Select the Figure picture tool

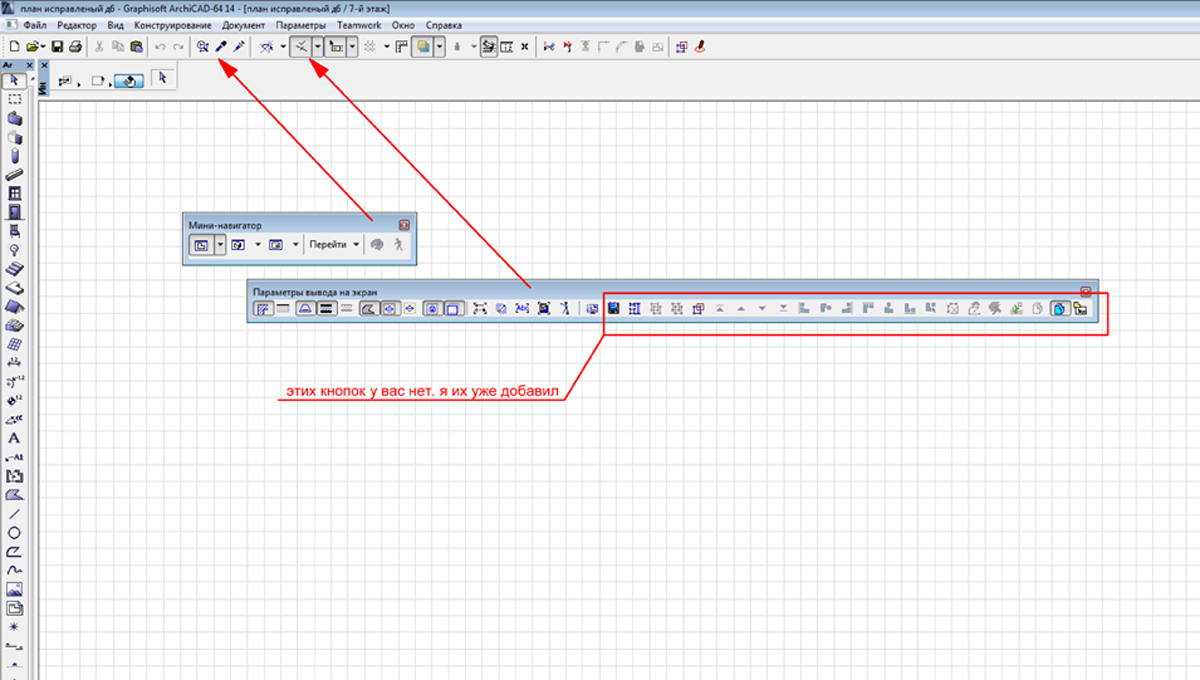[14, 589]
